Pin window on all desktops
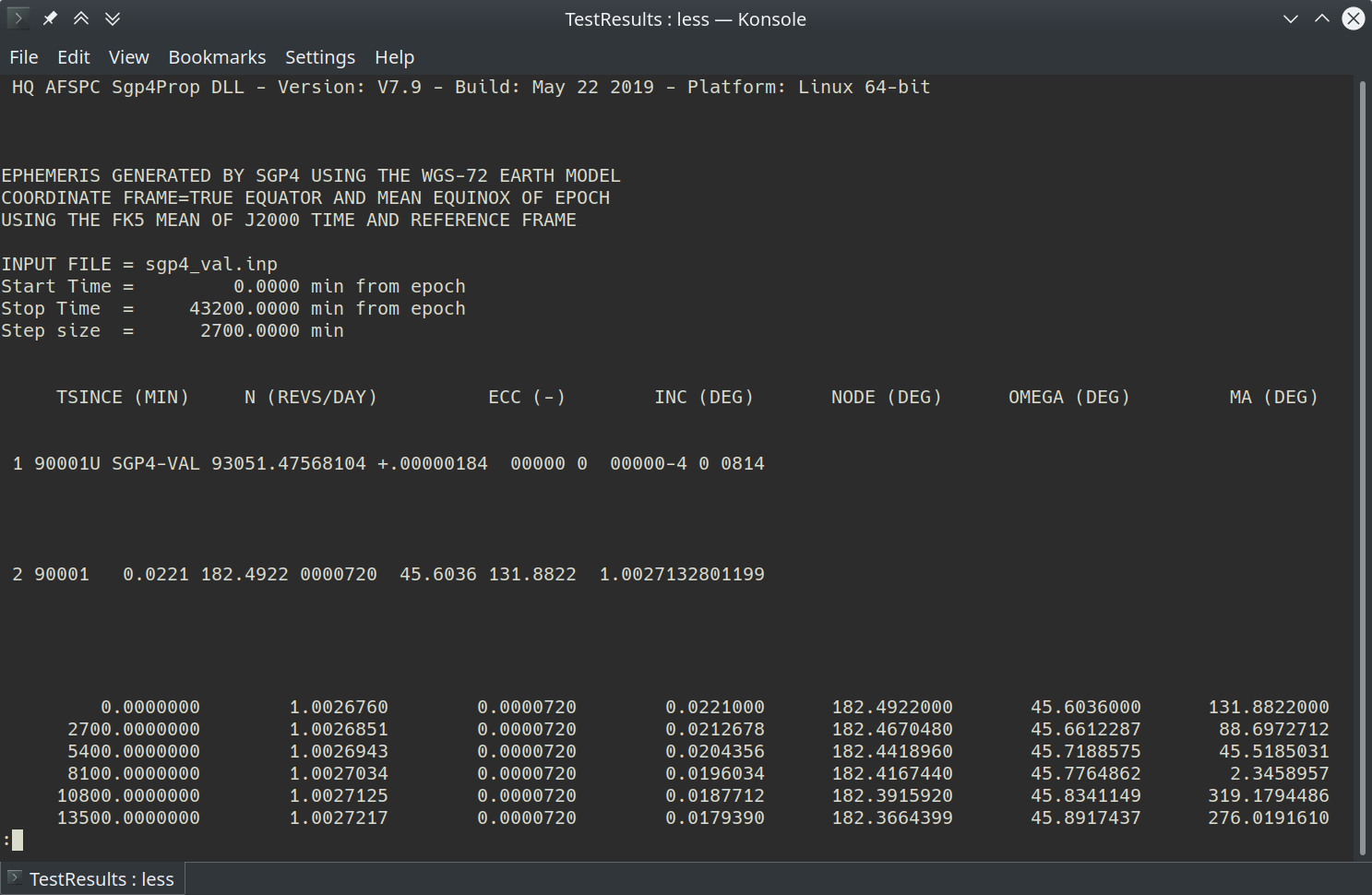The height and width of the screenshot is (895, 1372). click(x=50, y=18)
